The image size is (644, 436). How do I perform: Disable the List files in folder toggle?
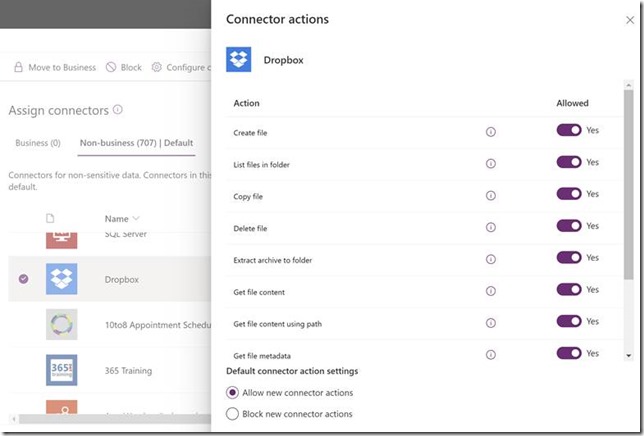pos(569,162)
